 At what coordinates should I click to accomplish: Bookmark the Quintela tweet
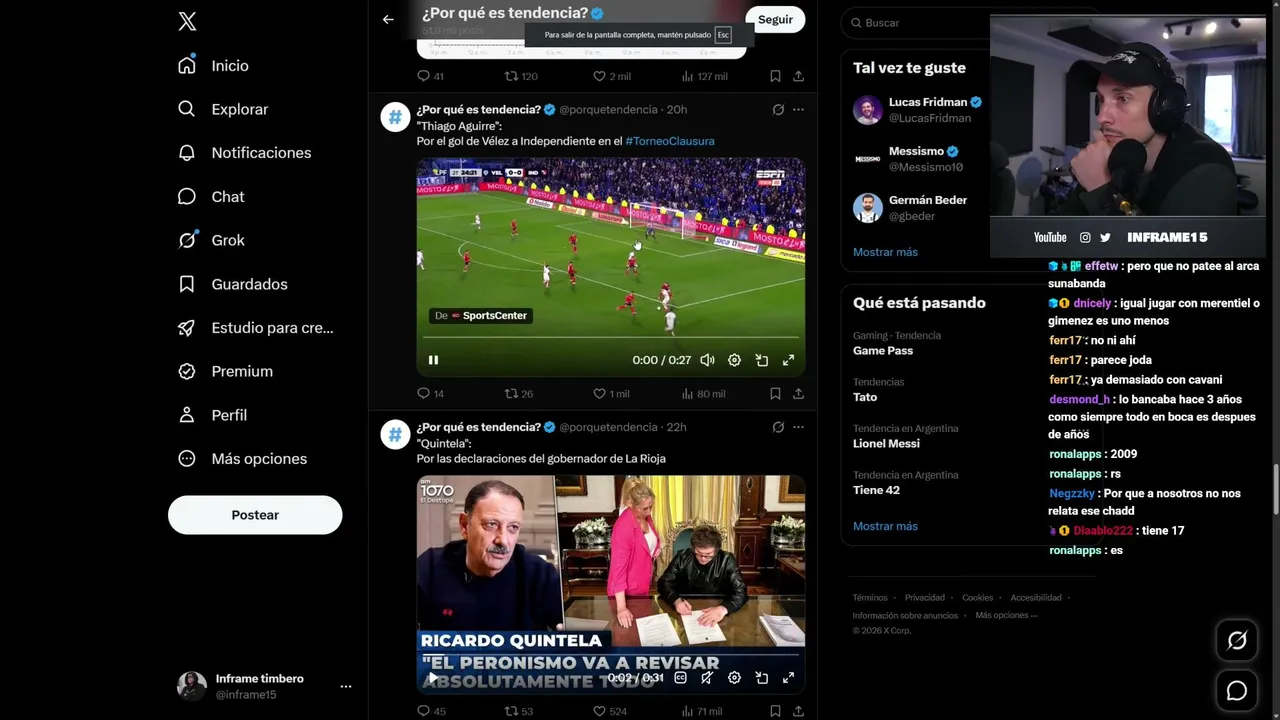click(x=775, y=712)
